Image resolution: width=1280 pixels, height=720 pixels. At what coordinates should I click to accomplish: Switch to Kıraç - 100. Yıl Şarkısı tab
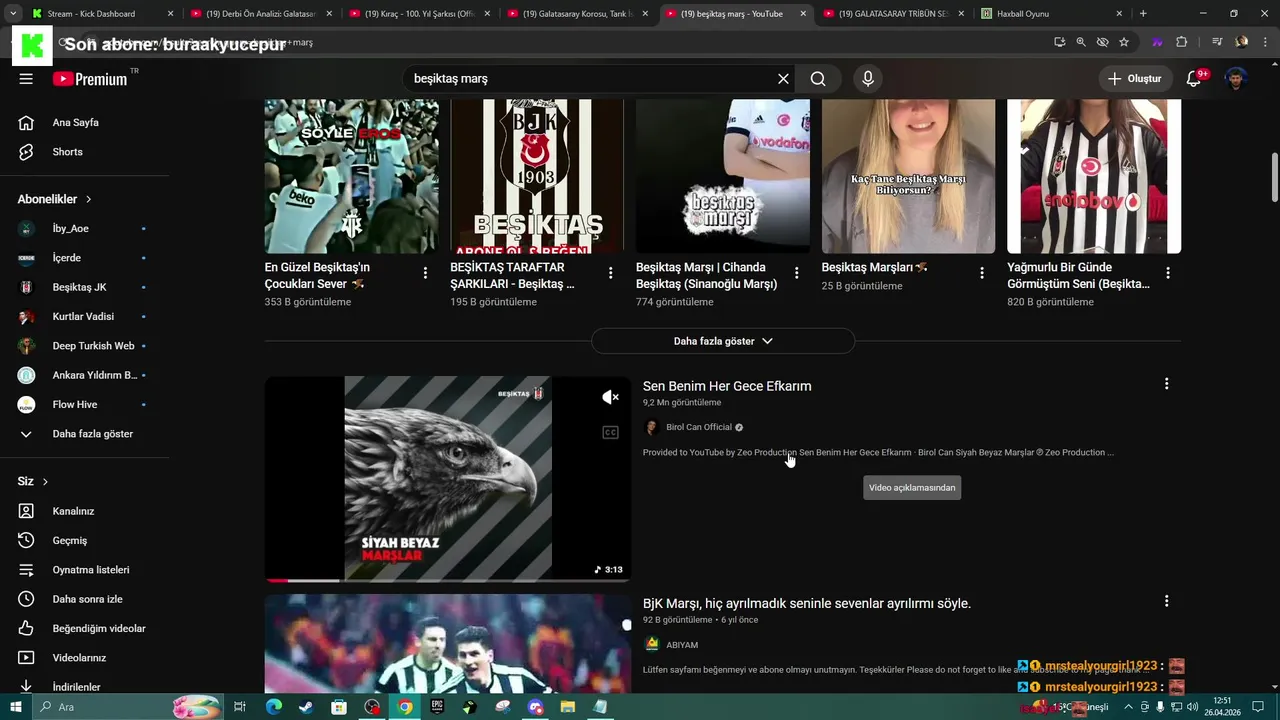(x=418, y=13)
